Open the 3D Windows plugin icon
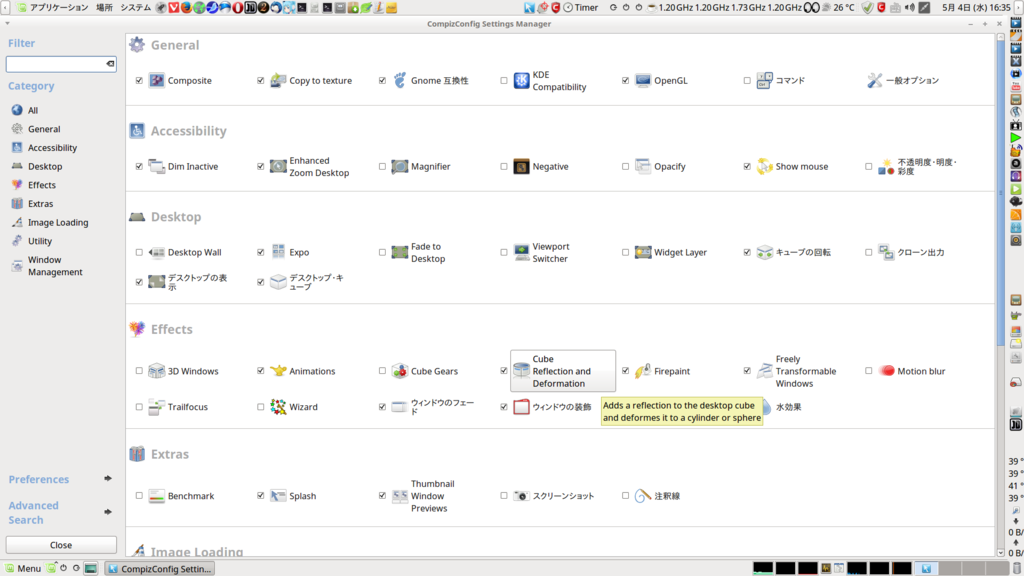The height and width of the screenshot is (576, 1024). pyautogui.click(x=157, y=371)
